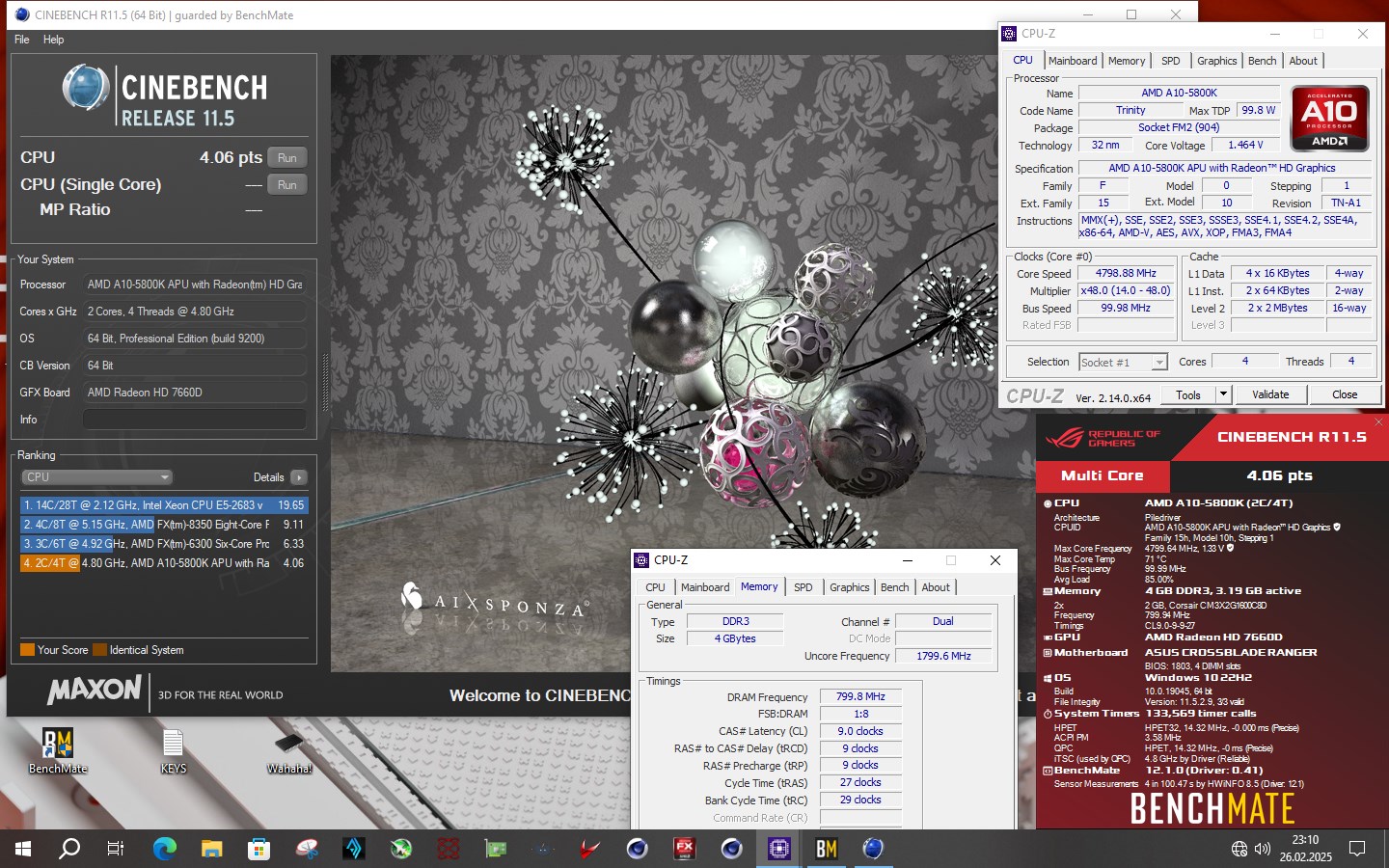This screenshot has height=868, width=1389.
Task: Click the Motherboard section icon in BenchMate panel
Action: pos(1048,653)
